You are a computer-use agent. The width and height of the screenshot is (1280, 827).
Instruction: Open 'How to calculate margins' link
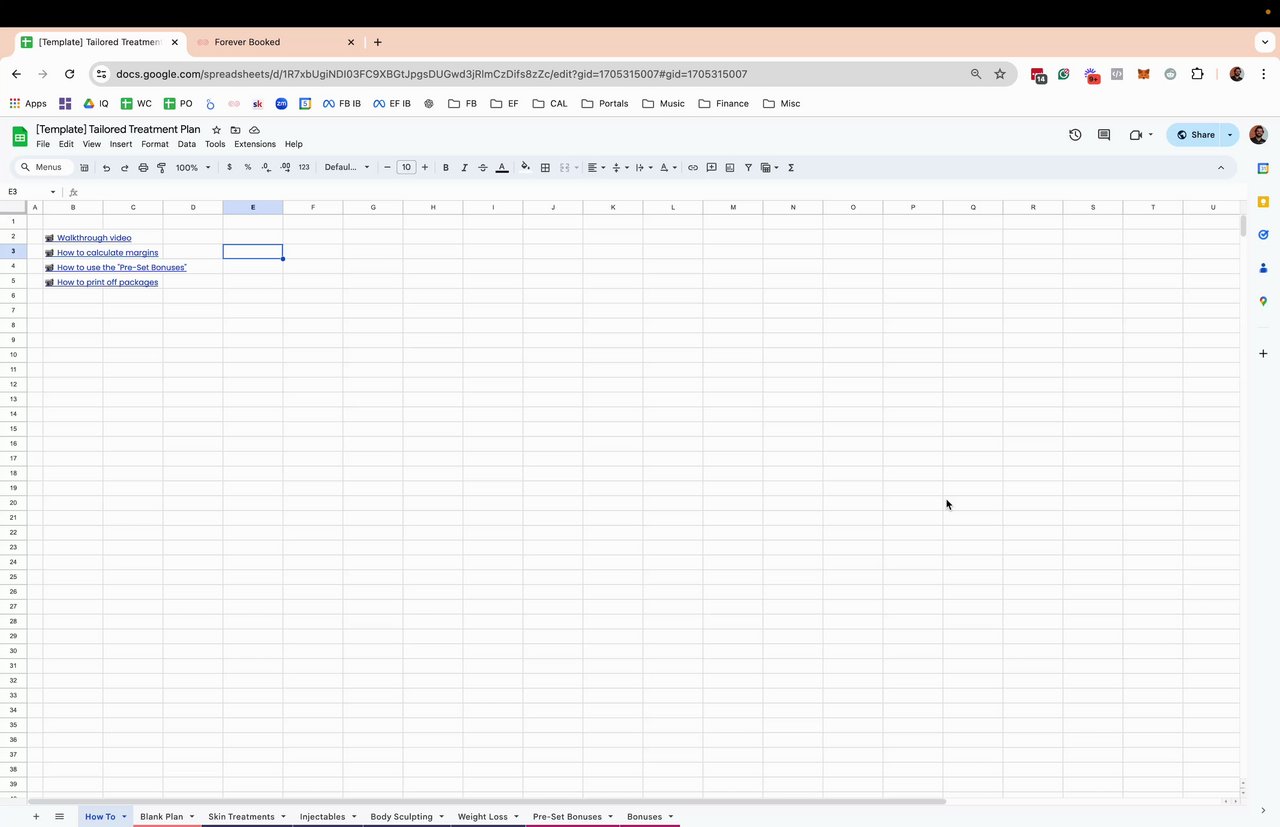click(x=107, y=253)
